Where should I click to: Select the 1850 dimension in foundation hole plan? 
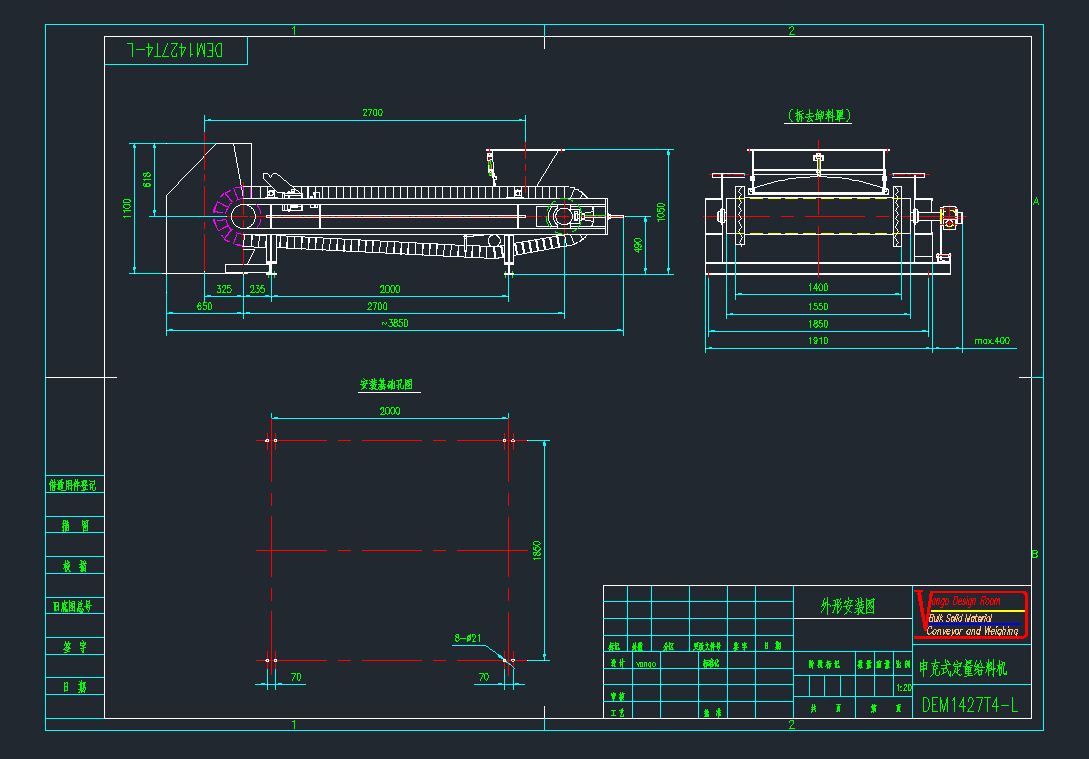537,550
